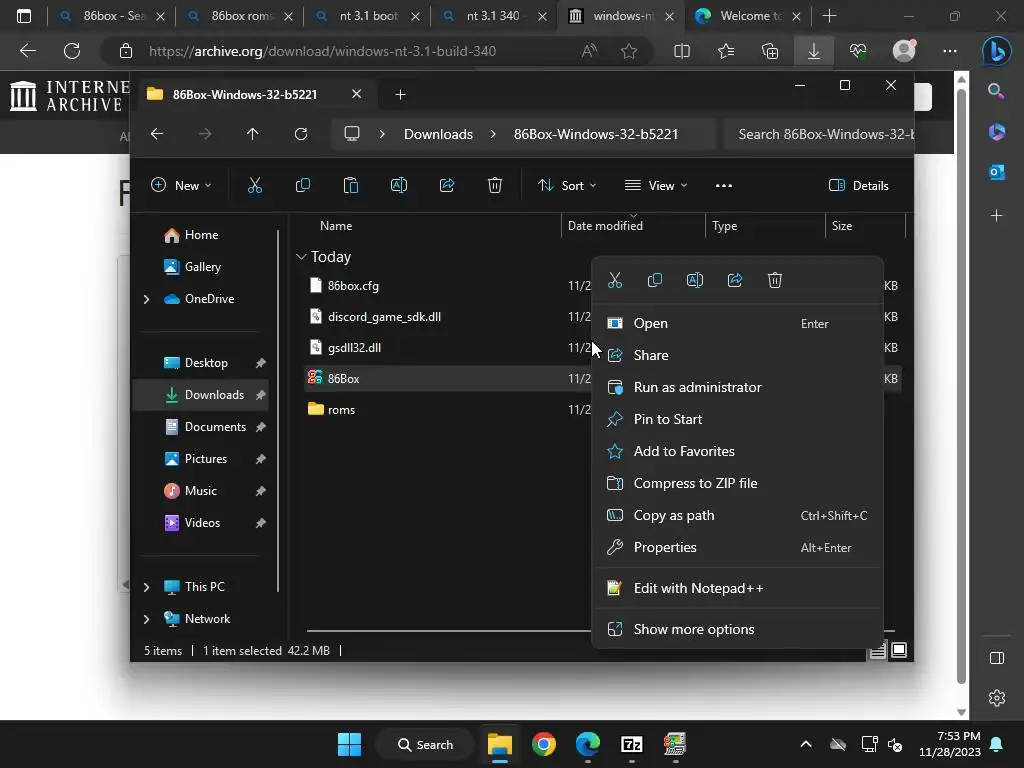
Task: Click Copy icon in Explorer toolbar
Action: 302,185
